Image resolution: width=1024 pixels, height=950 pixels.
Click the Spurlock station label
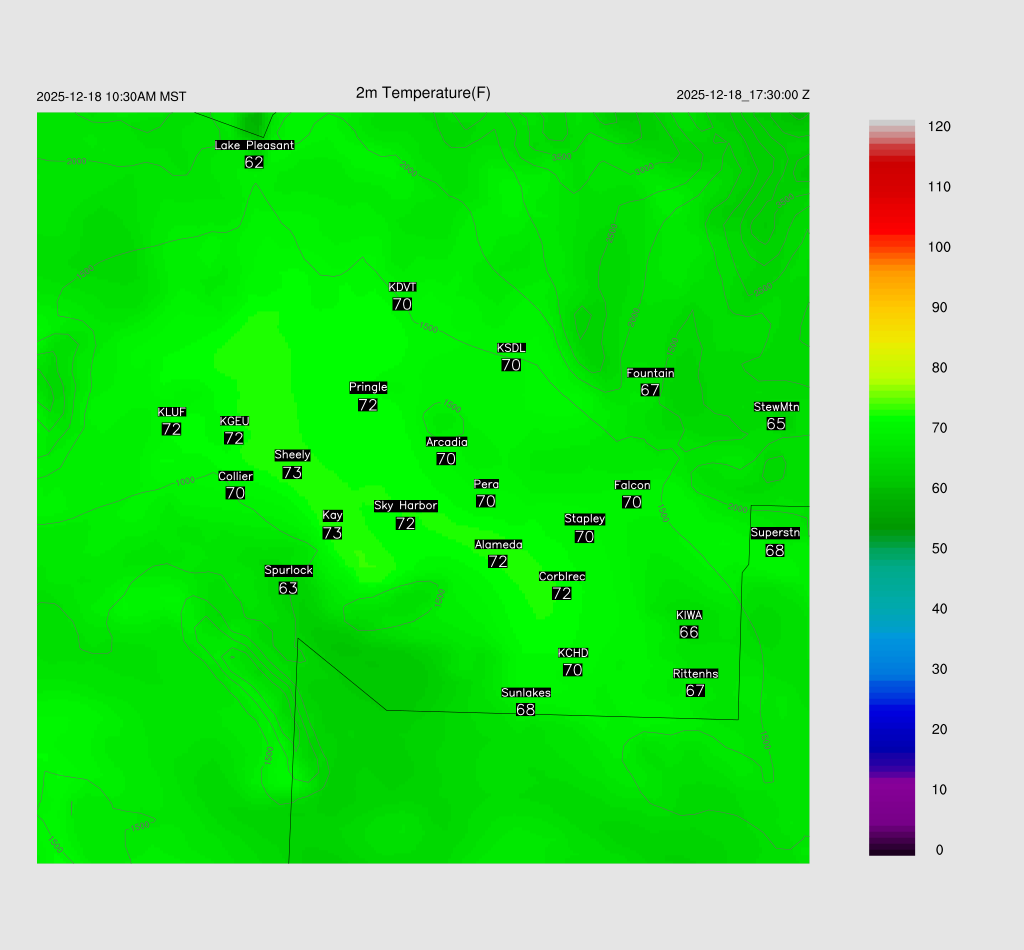(288, 571)
